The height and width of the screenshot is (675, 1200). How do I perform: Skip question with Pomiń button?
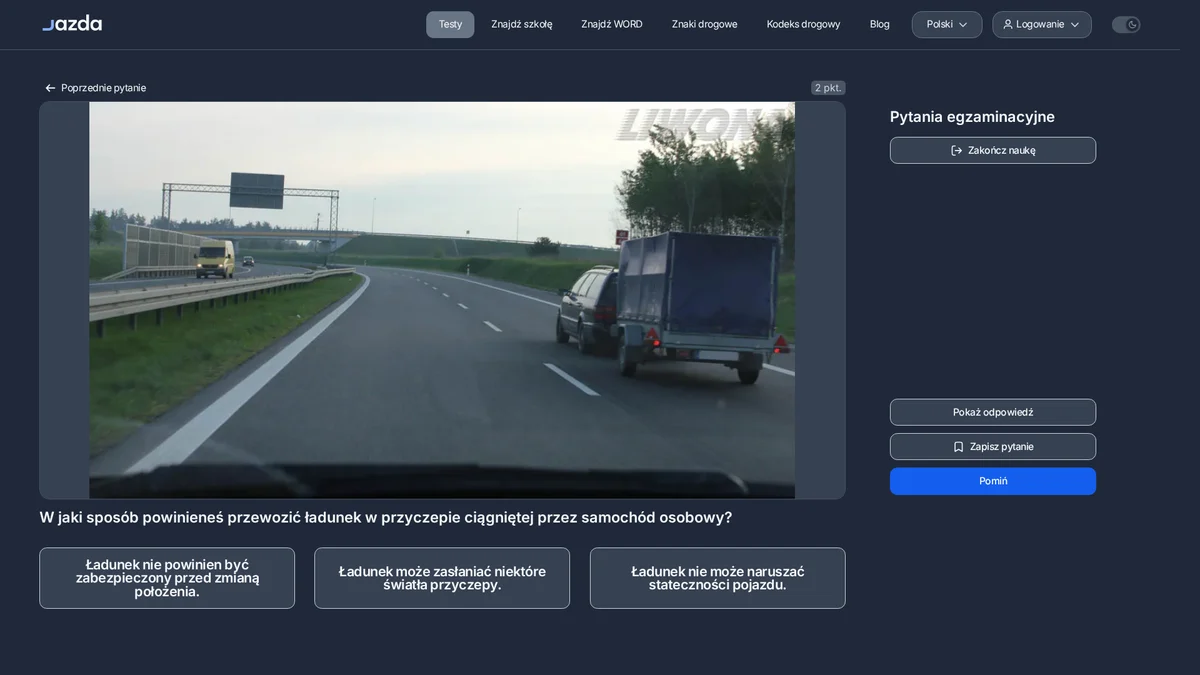(x=993, y=481)
